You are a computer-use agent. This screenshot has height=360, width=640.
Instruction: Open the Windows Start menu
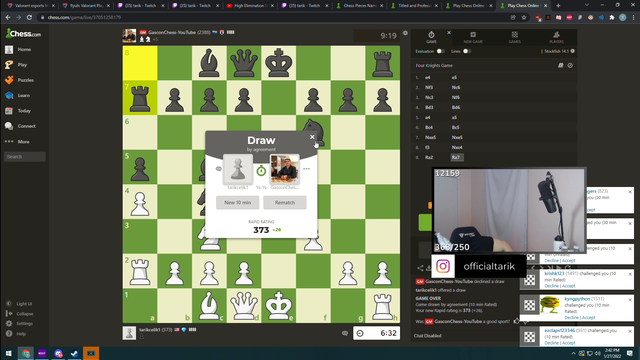(x=8, y=353)
